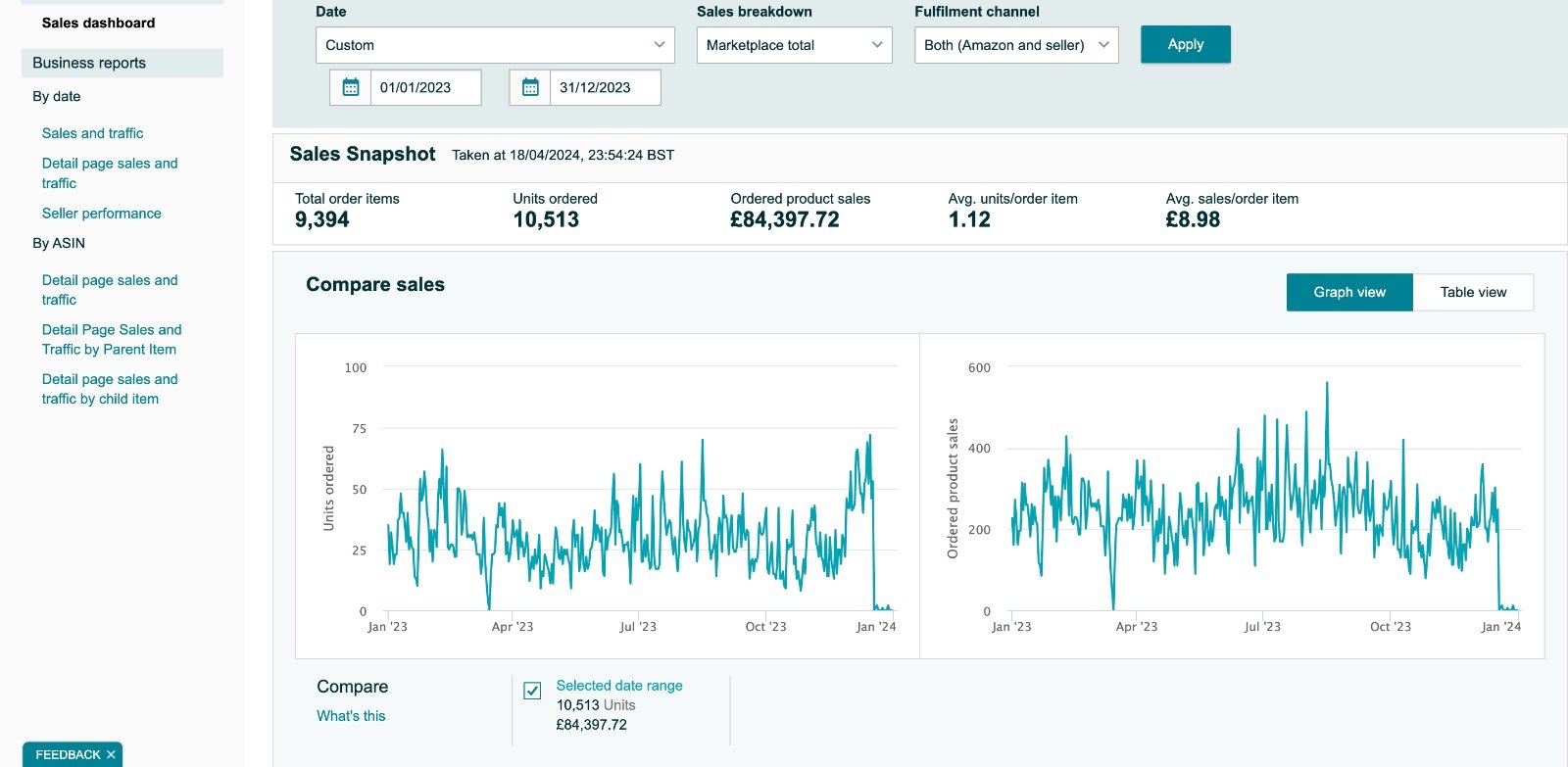The height and width of the screenshot is (767, 1568).
Task: Click the 10,513 Units compare text
Action: coord(596,705)
